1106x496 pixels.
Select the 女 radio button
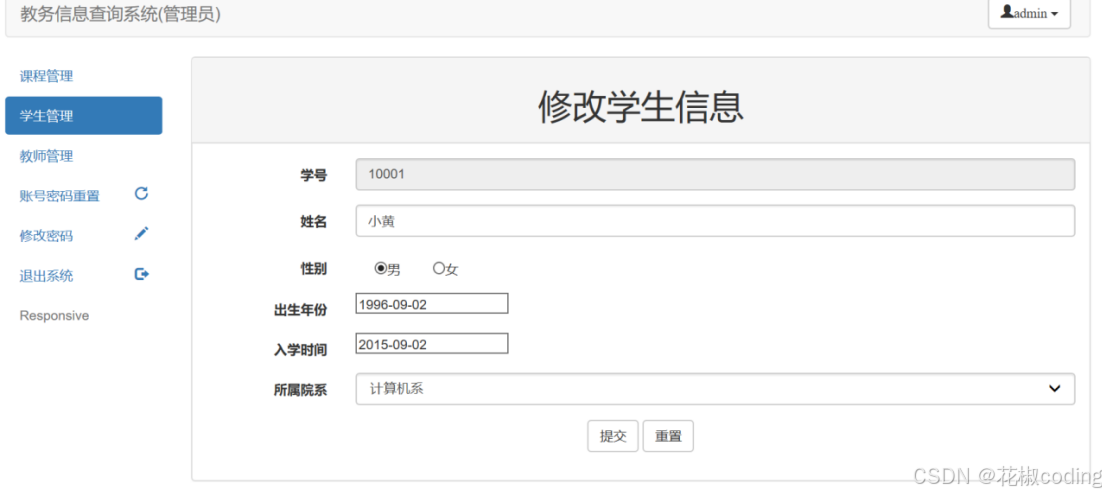(x=438, y=268)
